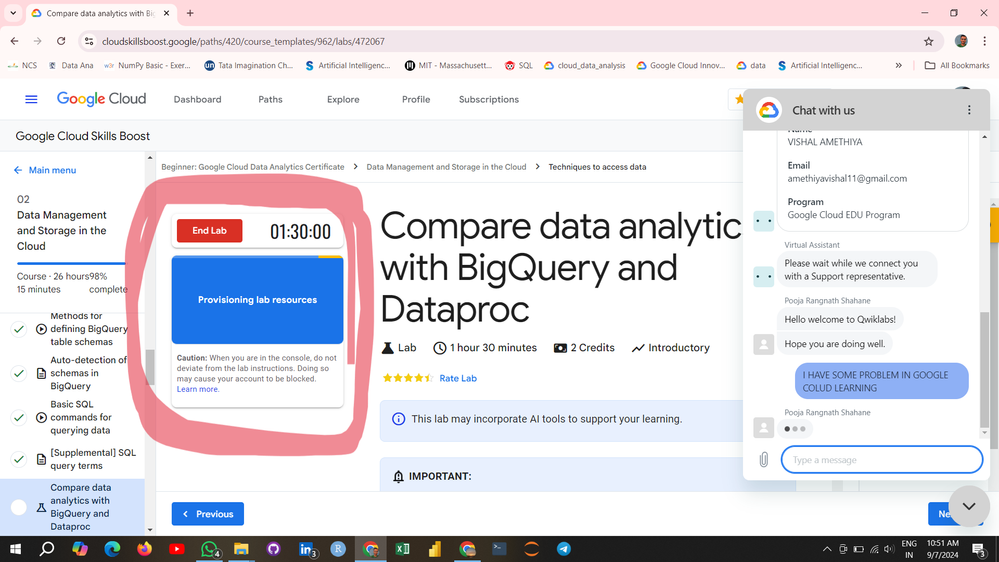Open Data Management and Storage breadcrumb
The width and height of the screenshot is (999, 562).
[446, 167]
